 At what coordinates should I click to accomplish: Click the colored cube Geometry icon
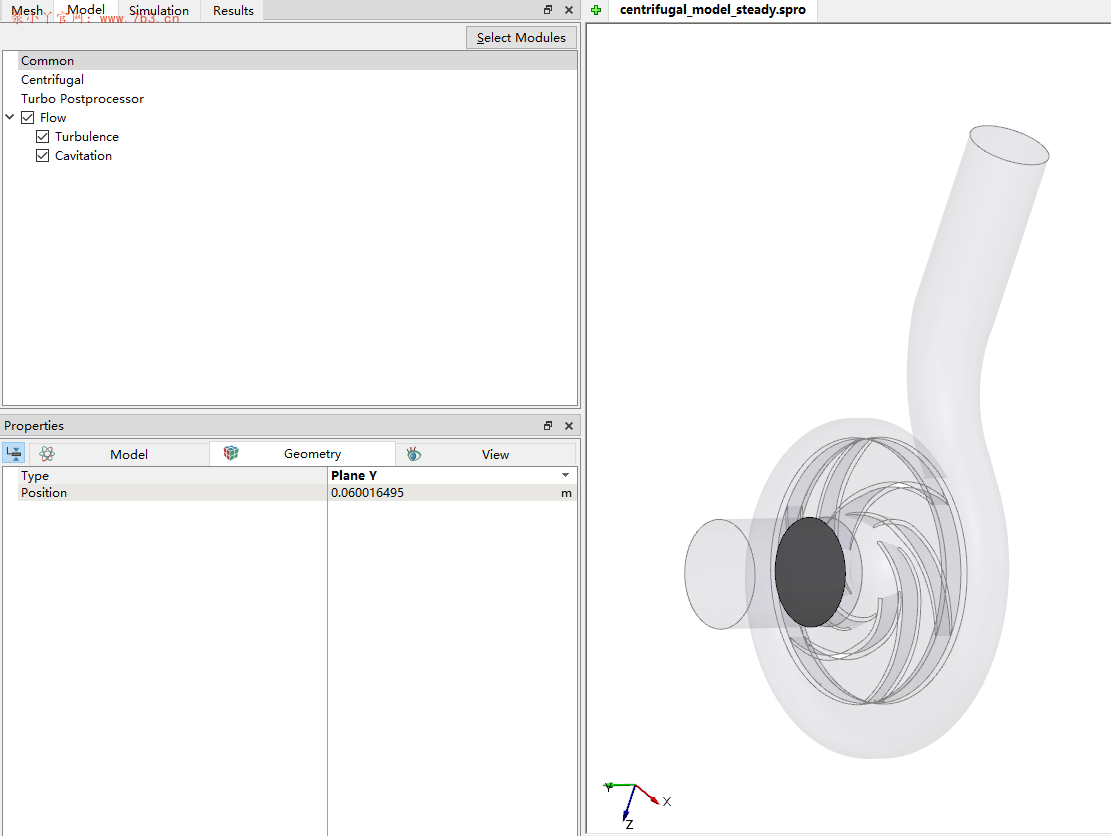(x=231, y=454)
